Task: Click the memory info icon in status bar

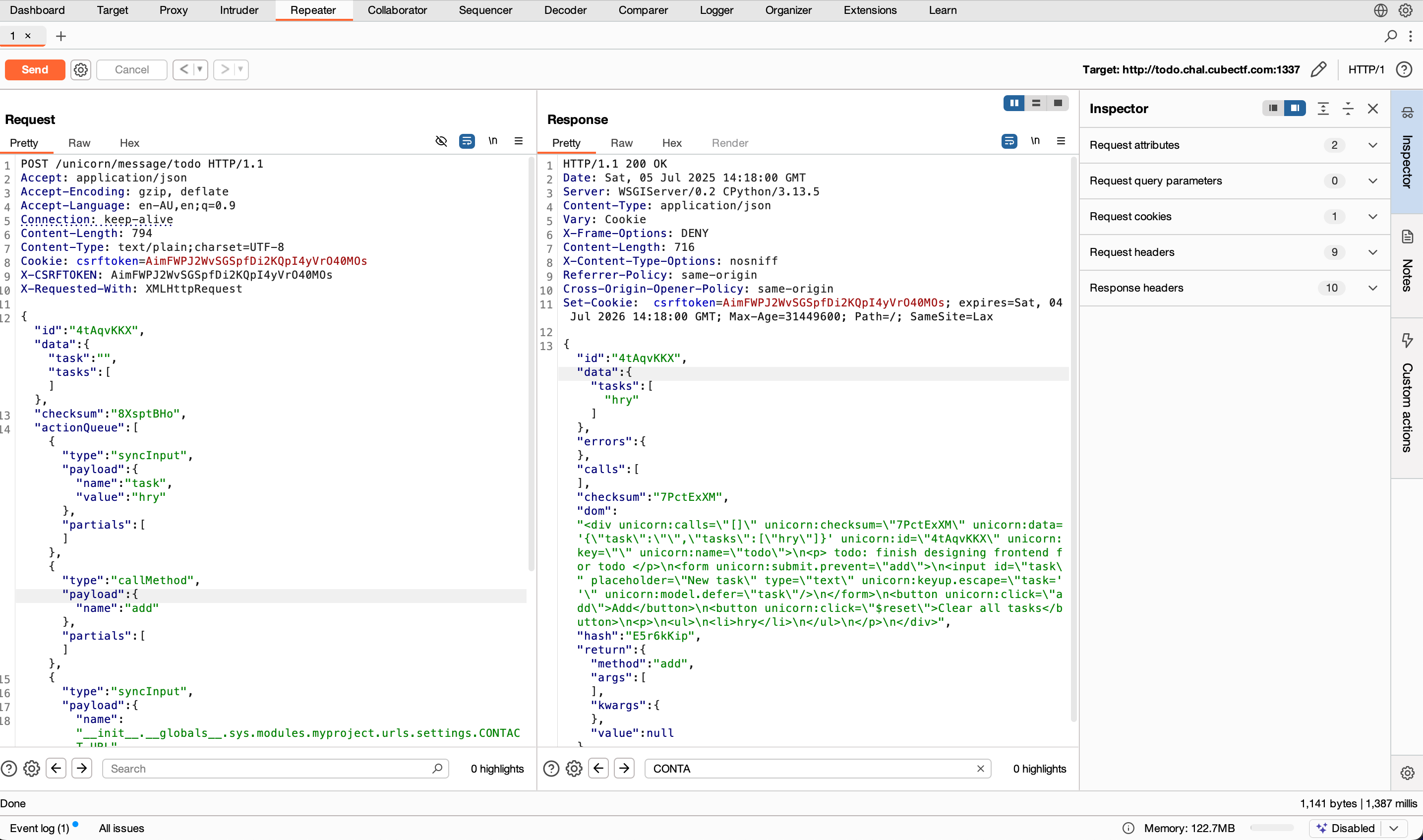Action: [1128, 828]
